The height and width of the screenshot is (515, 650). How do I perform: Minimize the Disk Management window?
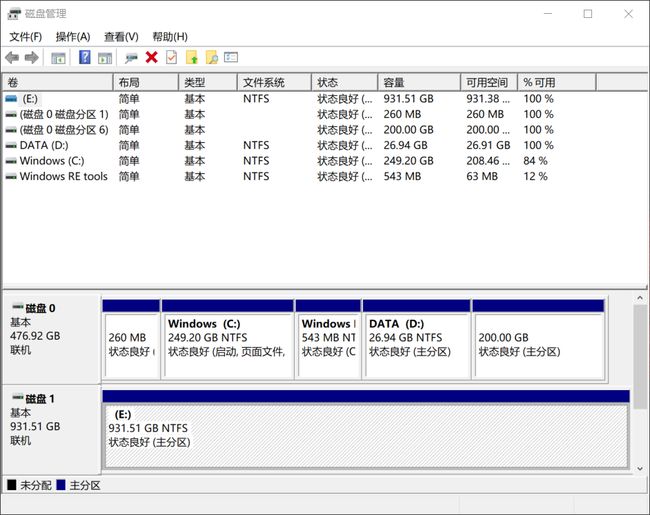coord(548,14)
